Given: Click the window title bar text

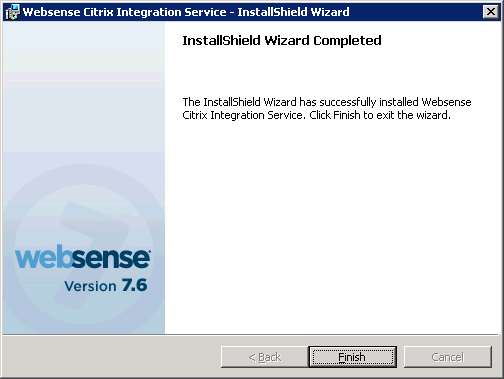Looking at the screenshot, I should coord(186,12).
